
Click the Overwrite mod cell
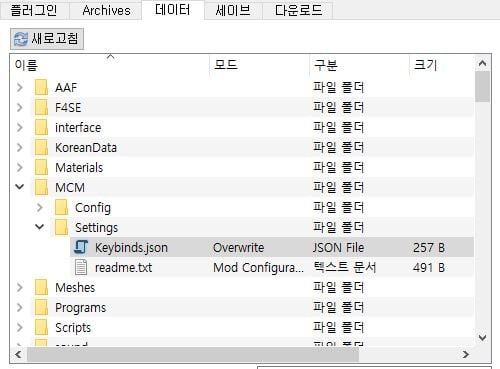coord(238,247)
